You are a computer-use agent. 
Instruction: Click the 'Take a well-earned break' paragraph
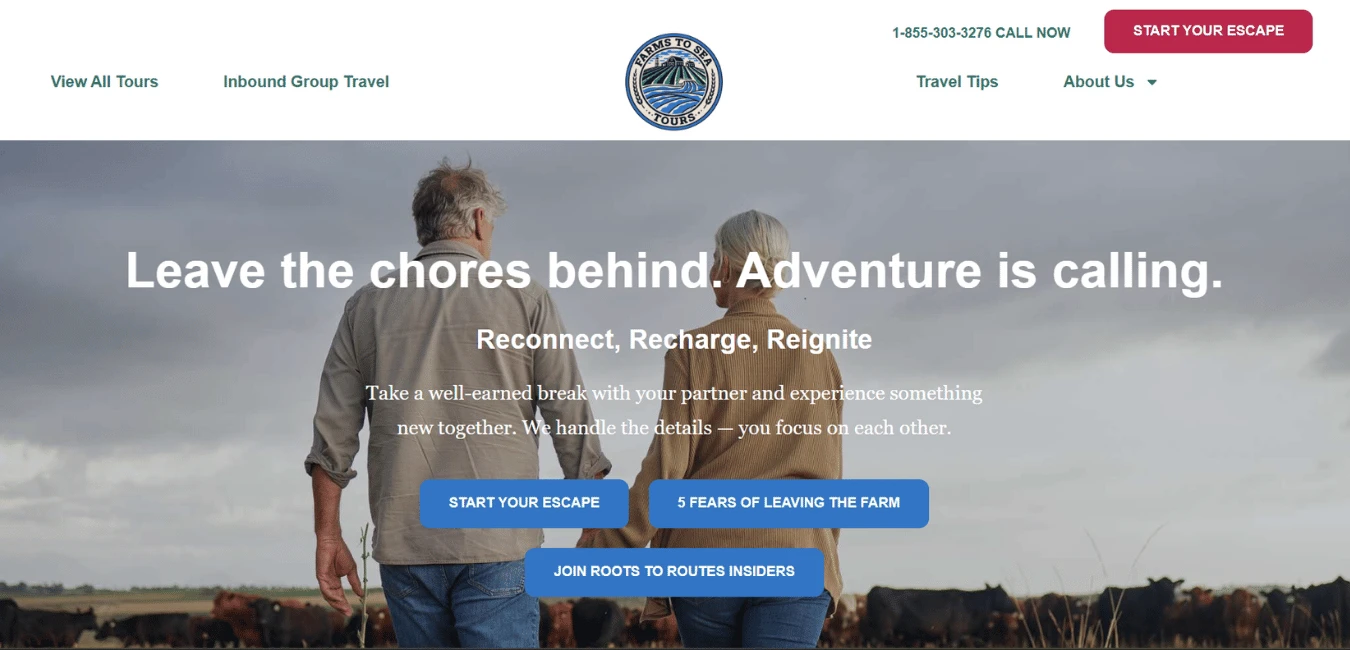pyautogui.click(x=674, y=410)
